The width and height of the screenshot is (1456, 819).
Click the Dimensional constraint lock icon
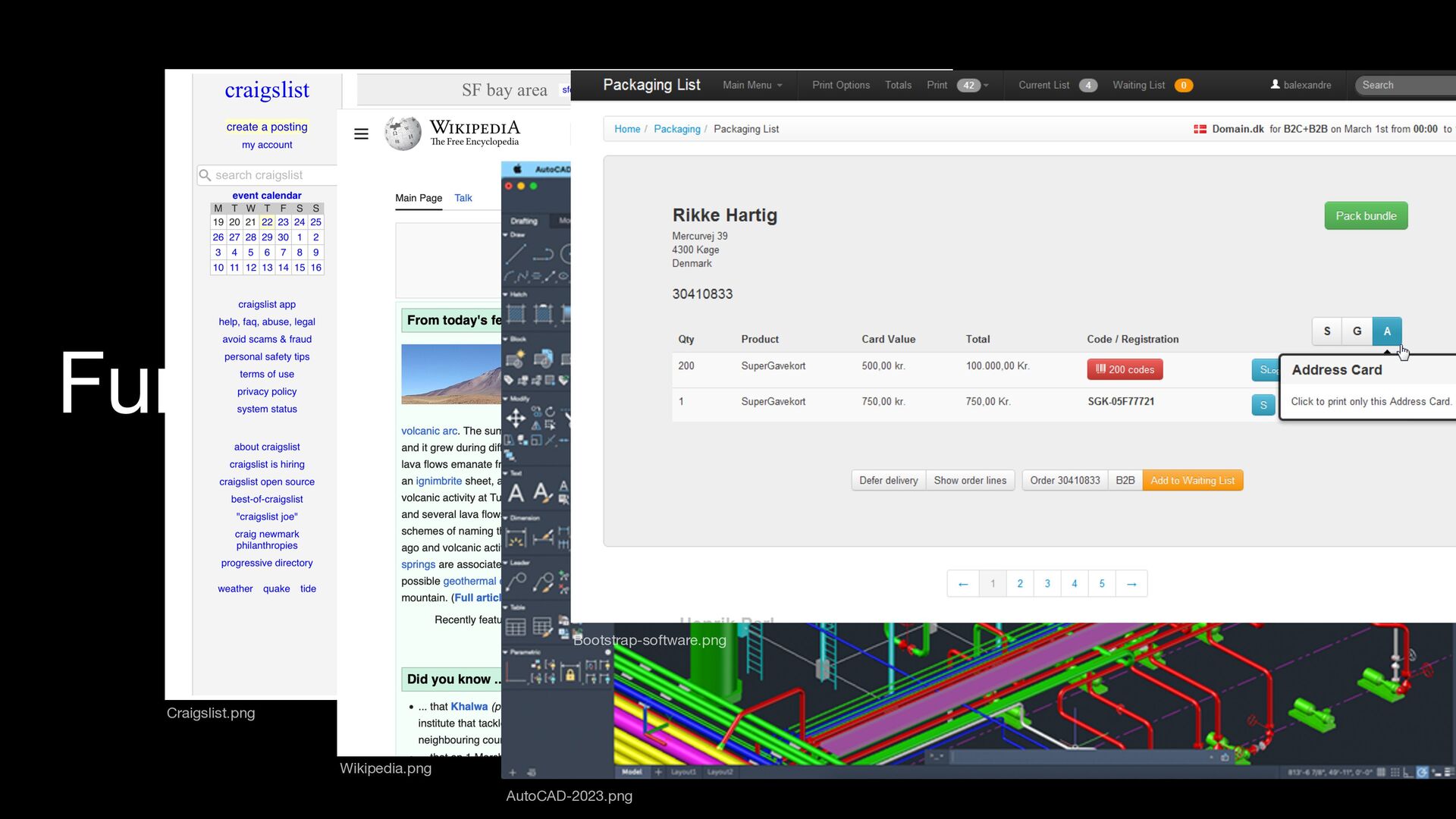tap(570, 673)
